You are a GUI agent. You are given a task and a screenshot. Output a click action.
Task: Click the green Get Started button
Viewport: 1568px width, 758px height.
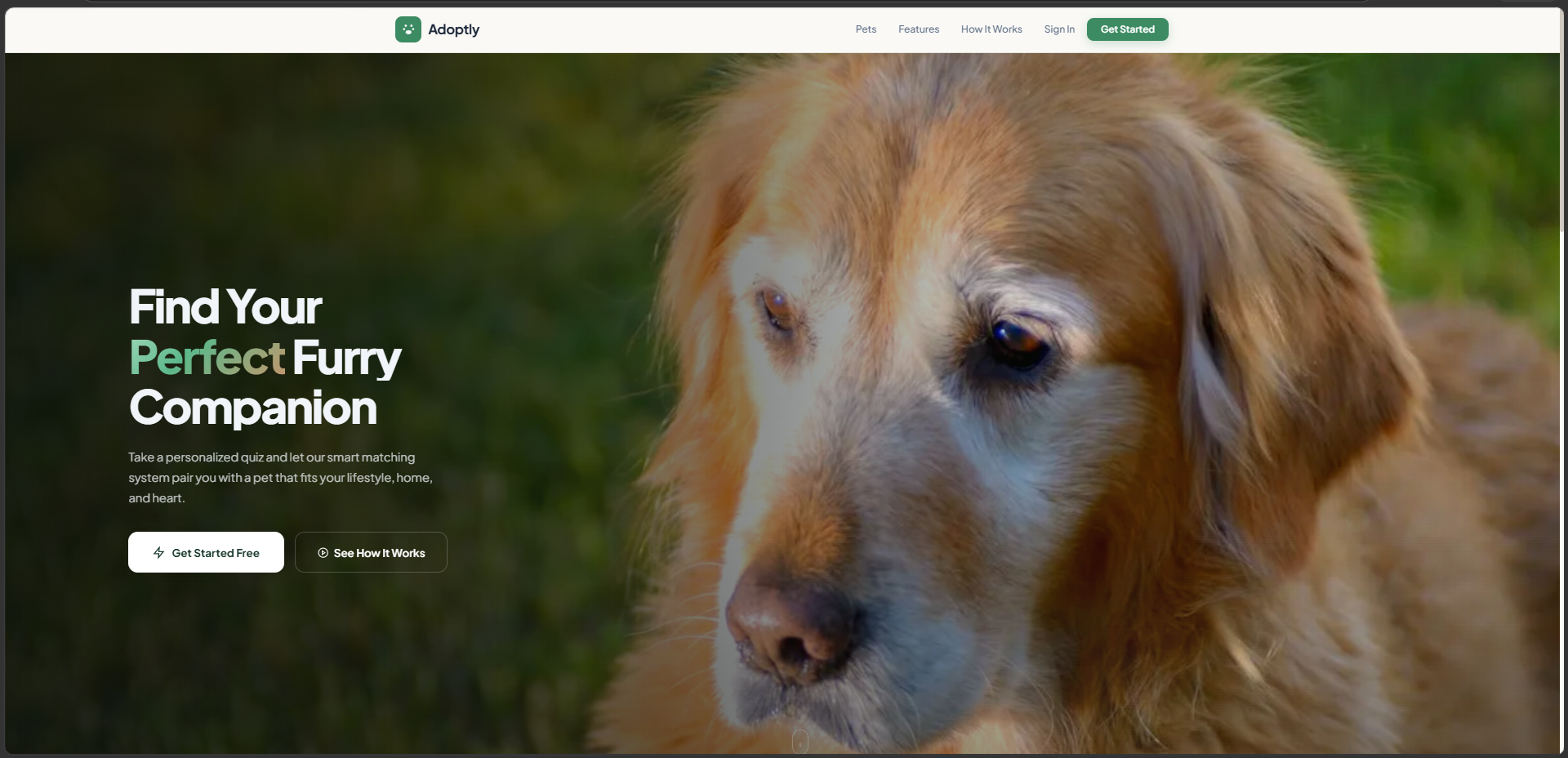1128,29
